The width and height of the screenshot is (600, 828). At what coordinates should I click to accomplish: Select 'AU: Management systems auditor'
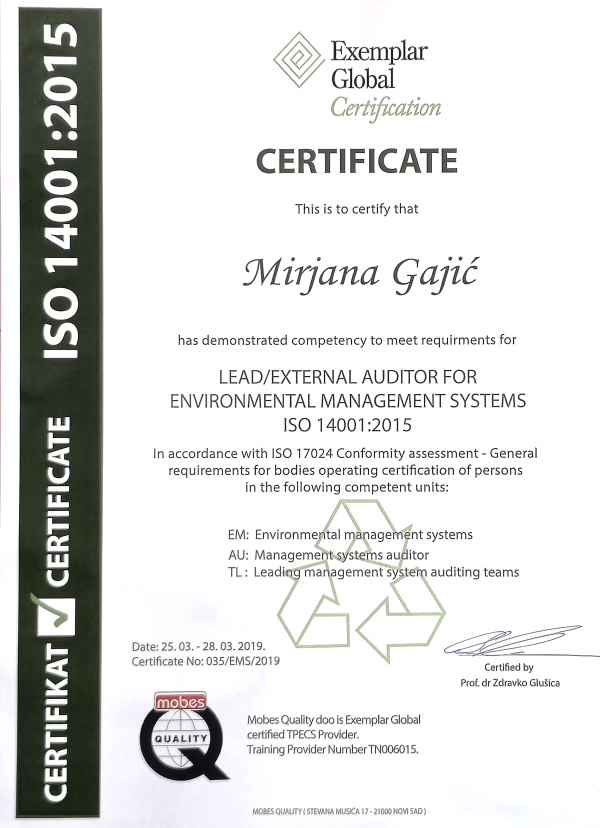pyautogui.click(x=329, y=555)
